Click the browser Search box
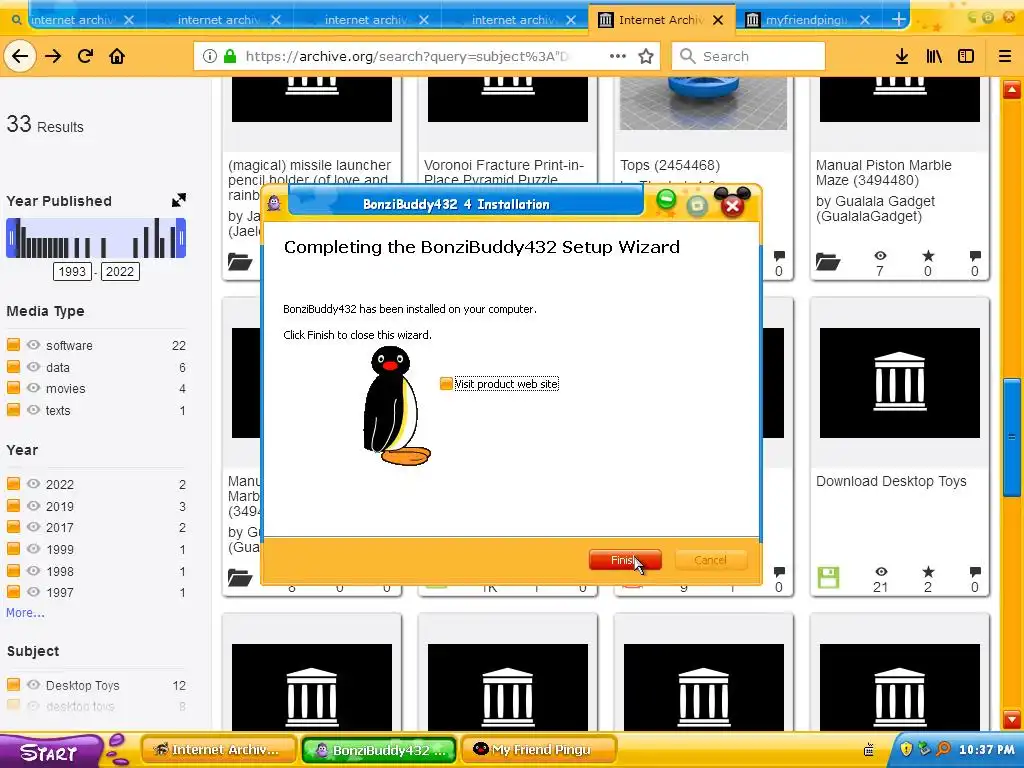This screenshot has height=768, width=1024. tap(748, 56)
